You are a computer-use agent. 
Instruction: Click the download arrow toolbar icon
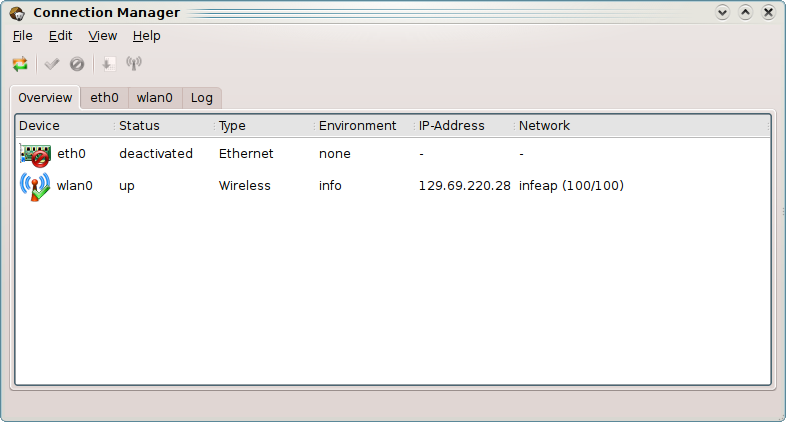[108, 64]
